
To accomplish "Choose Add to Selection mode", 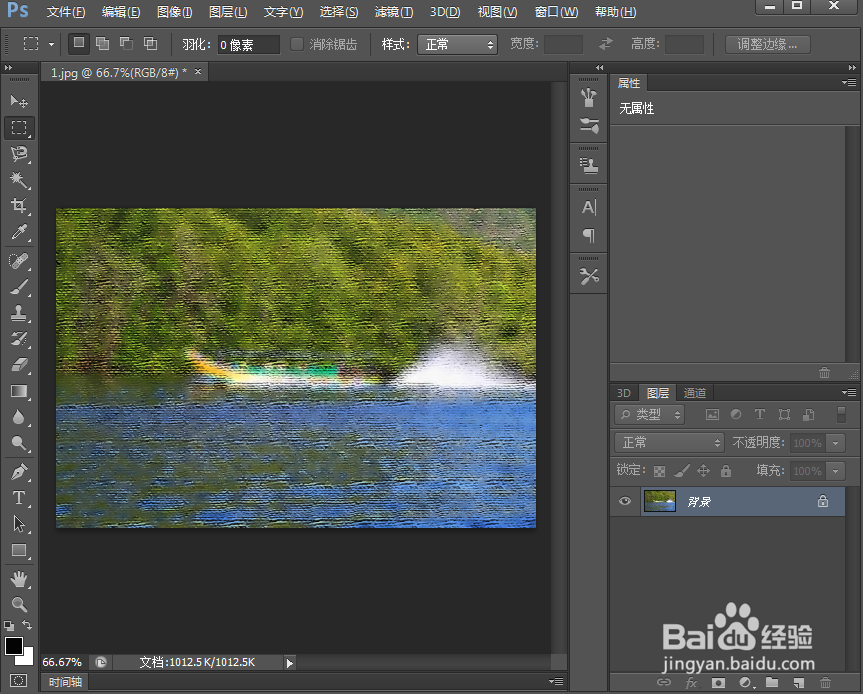I will 102,43.
